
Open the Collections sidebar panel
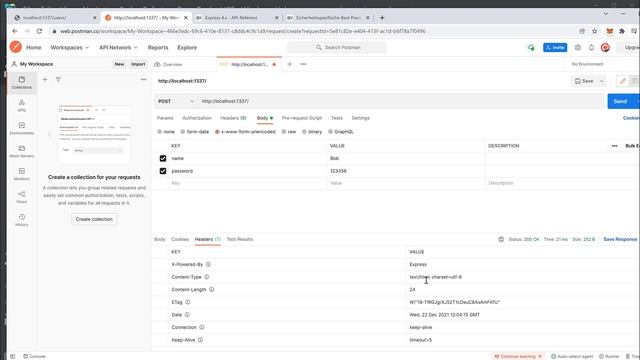point(22,83)
